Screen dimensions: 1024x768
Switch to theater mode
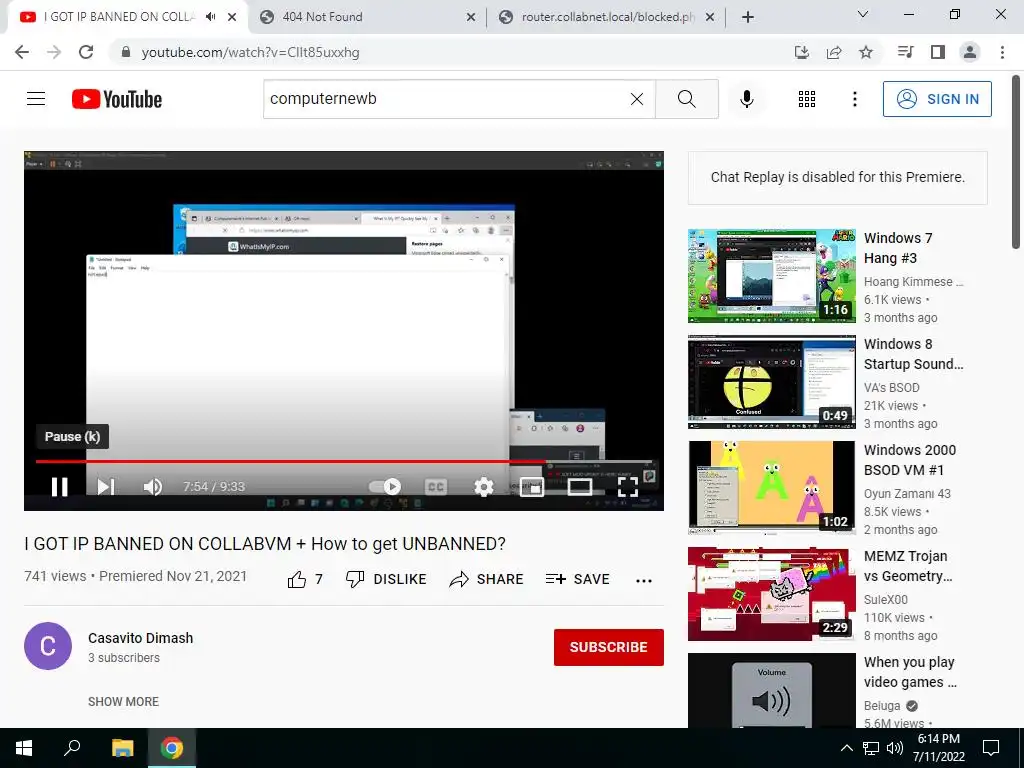tap(579, 487)
